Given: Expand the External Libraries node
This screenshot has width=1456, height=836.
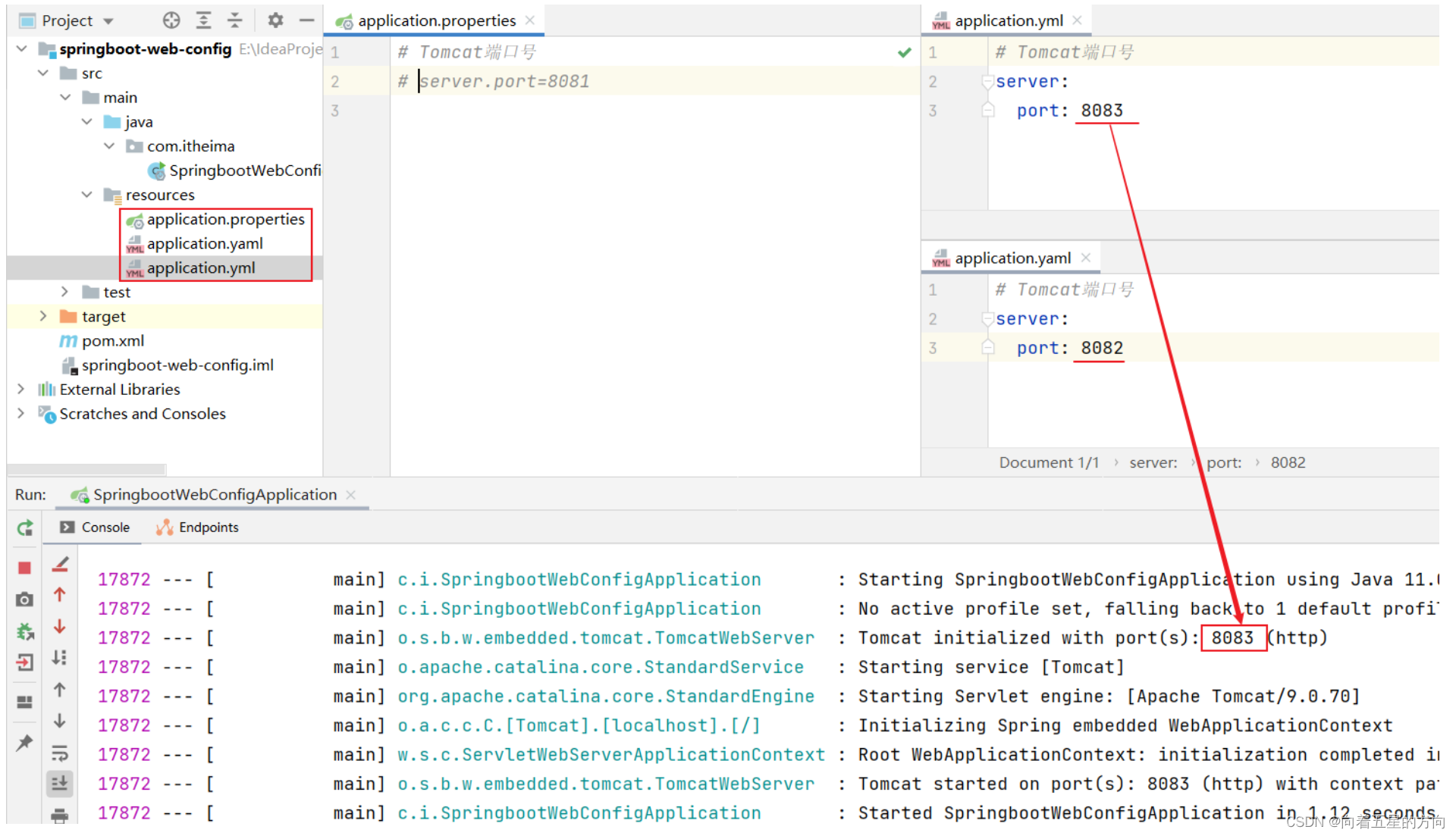Looking at the screenshot, I should click(20, 389).
